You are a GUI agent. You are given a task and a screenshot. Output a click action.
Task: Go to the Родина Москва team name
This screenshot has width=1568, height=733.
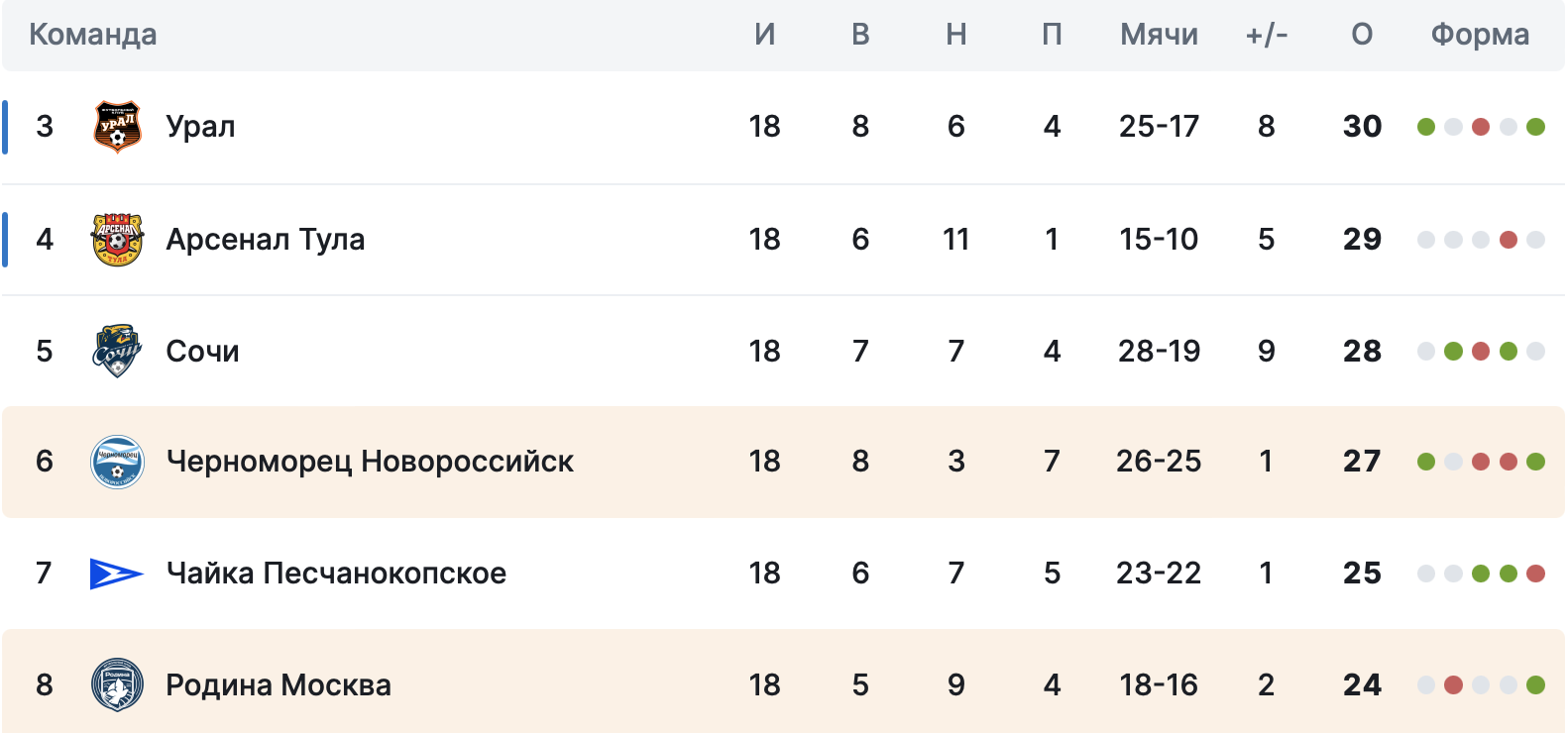278,685
